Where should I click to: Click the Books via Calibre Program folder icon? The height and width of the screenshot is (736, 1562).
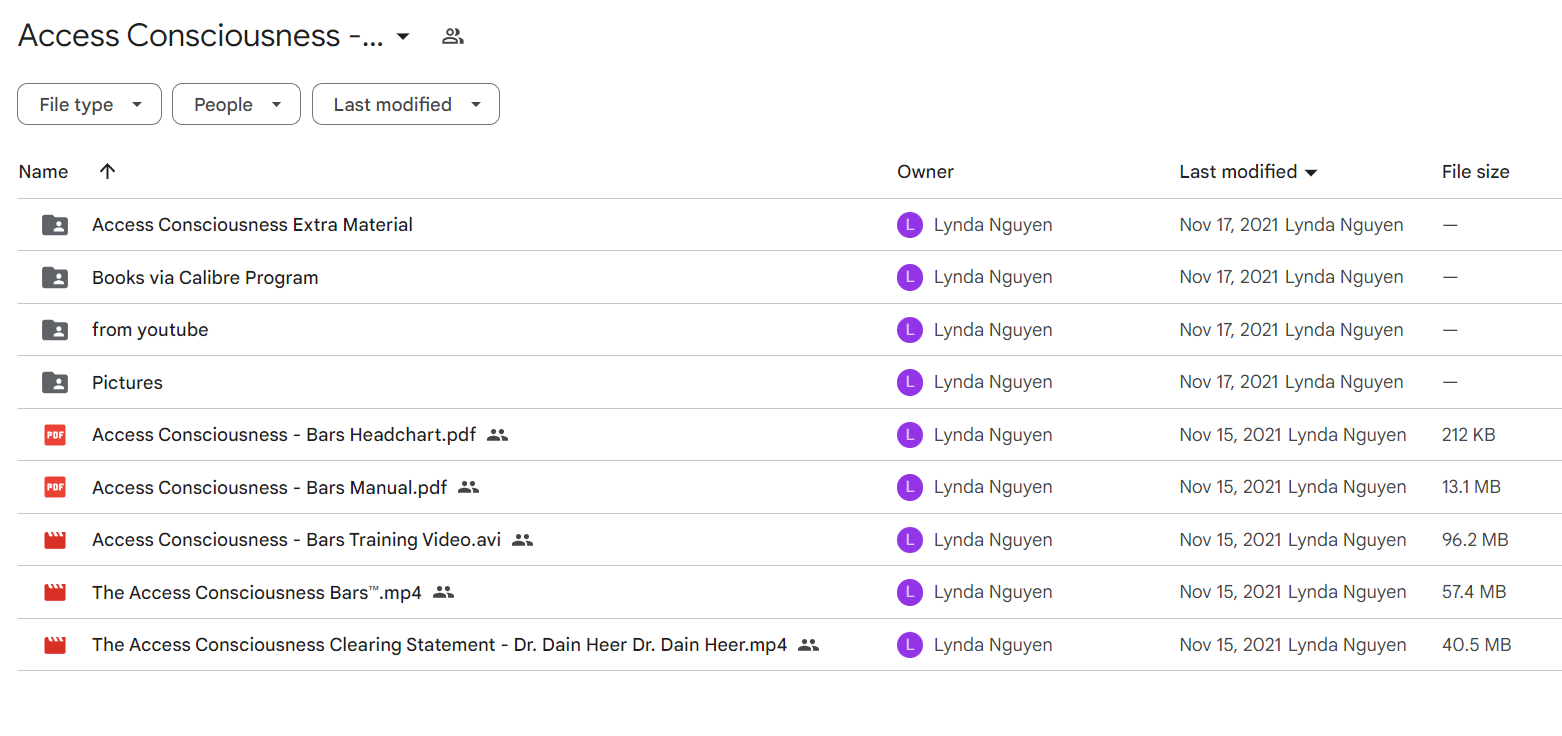coord(55,277)
